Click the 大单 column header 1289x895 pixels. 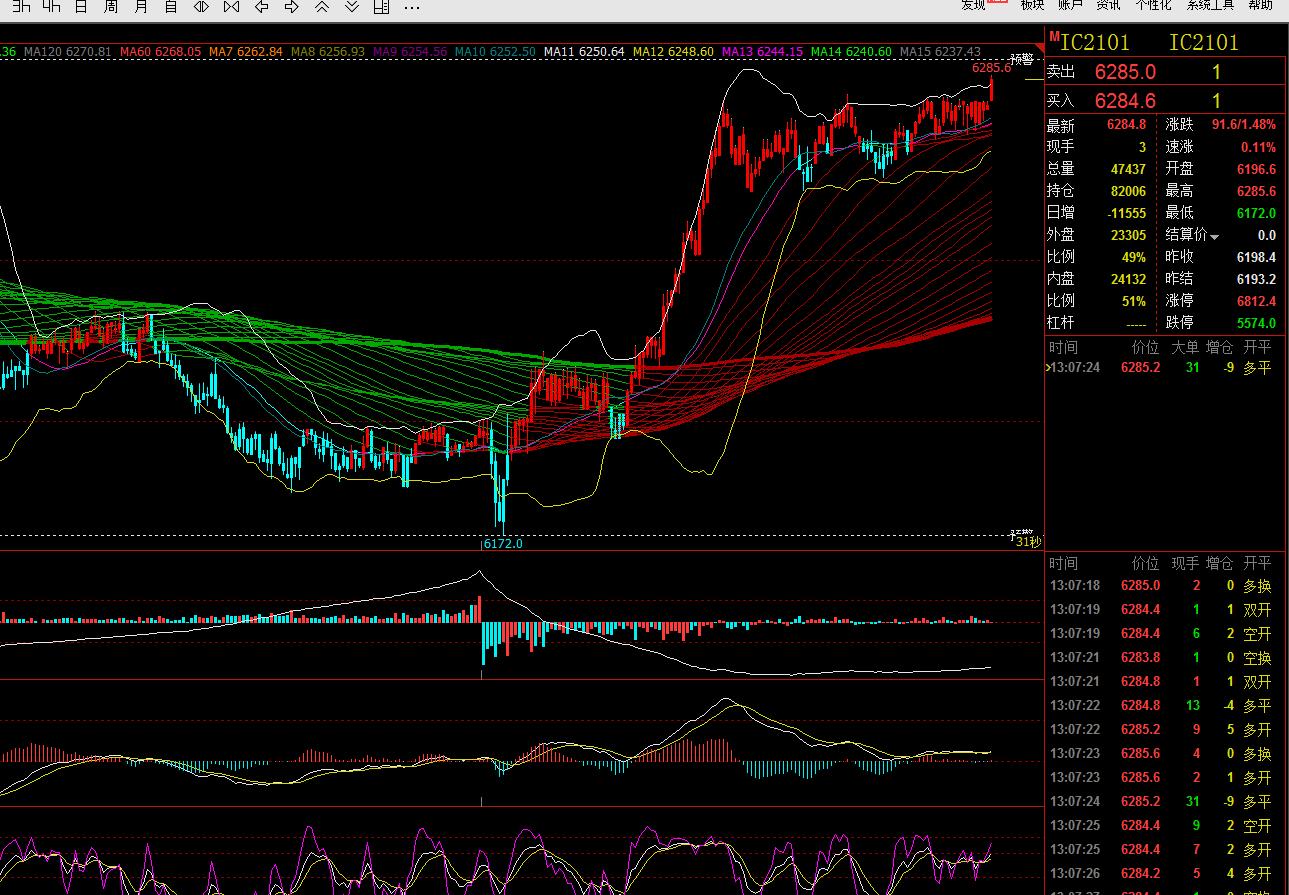(x=1185, y=347)
